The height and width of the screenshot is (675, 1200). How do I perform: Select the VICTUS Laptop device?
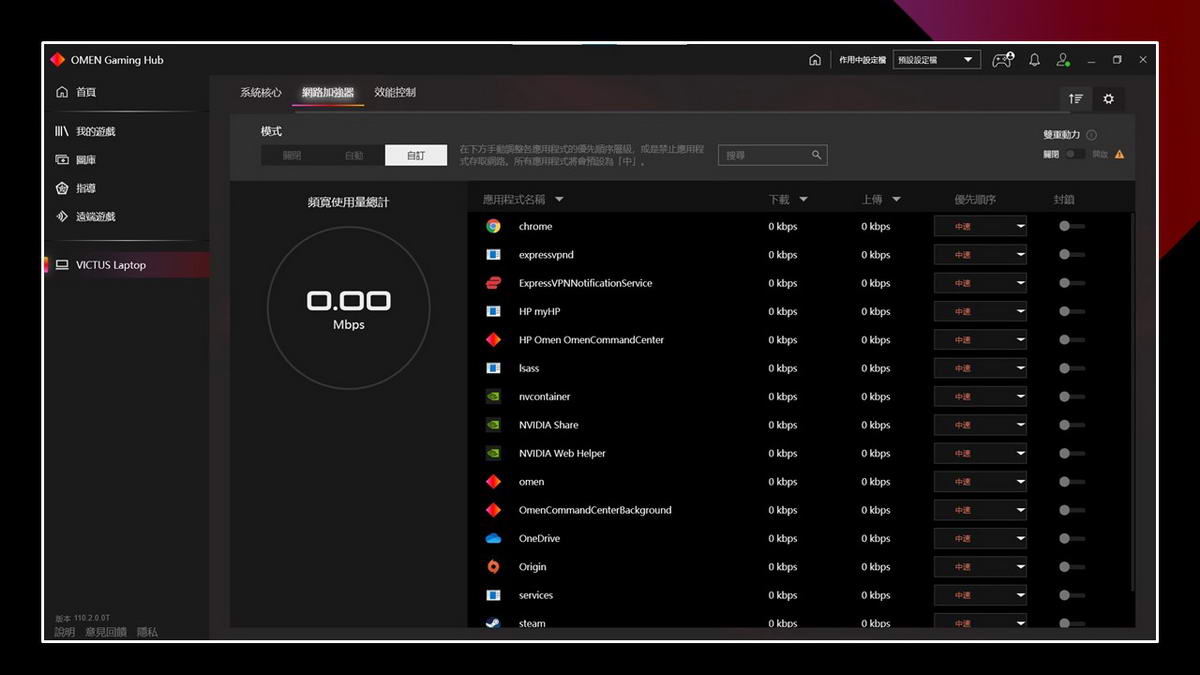coord(126,265)
